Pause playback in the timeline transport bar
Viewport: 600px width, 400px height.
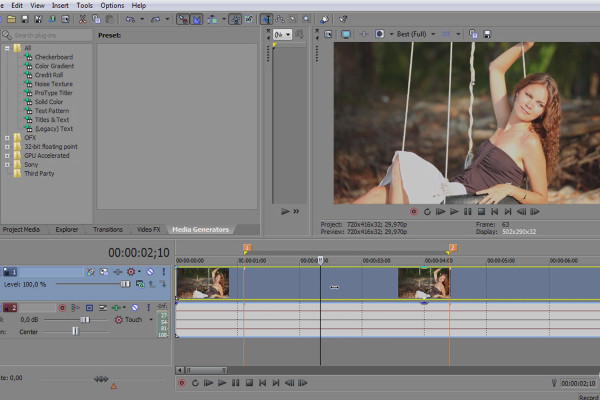(x=235, y=383)
